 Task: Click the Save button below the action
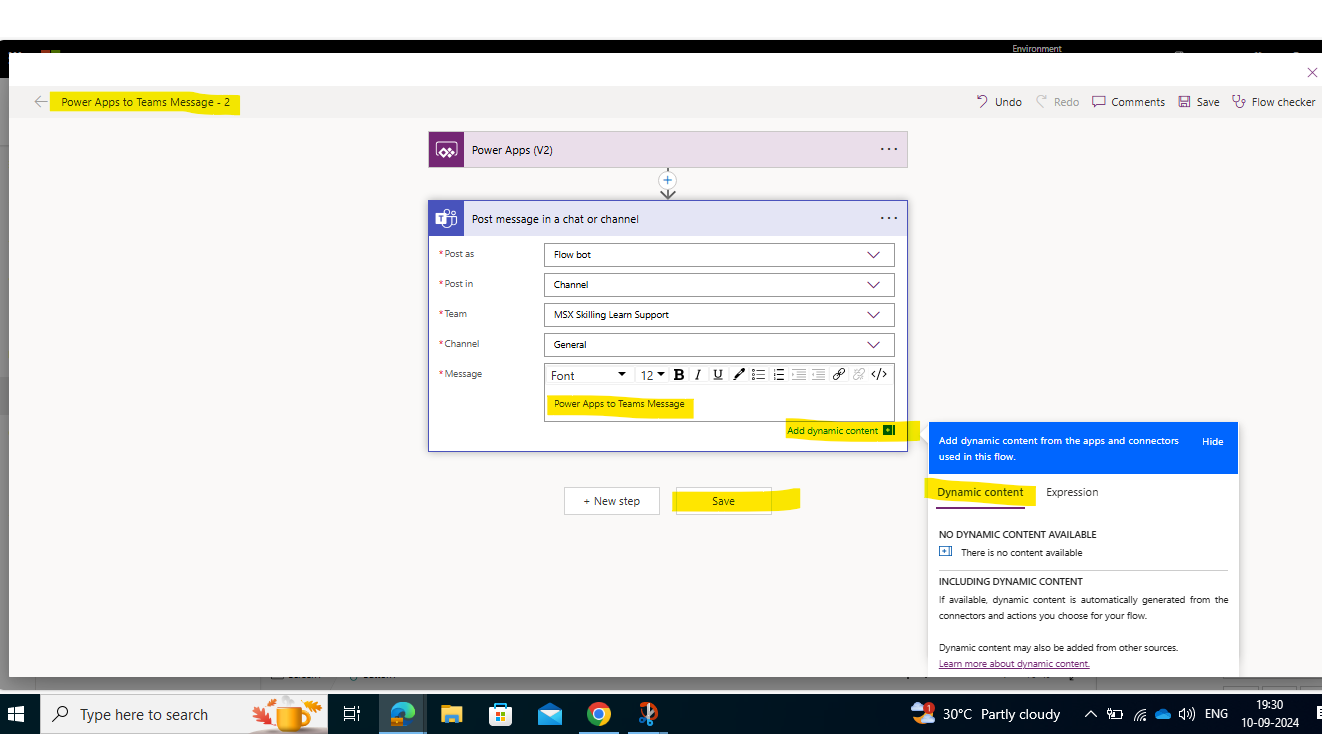pyautogui.click(x=723, y=501)
